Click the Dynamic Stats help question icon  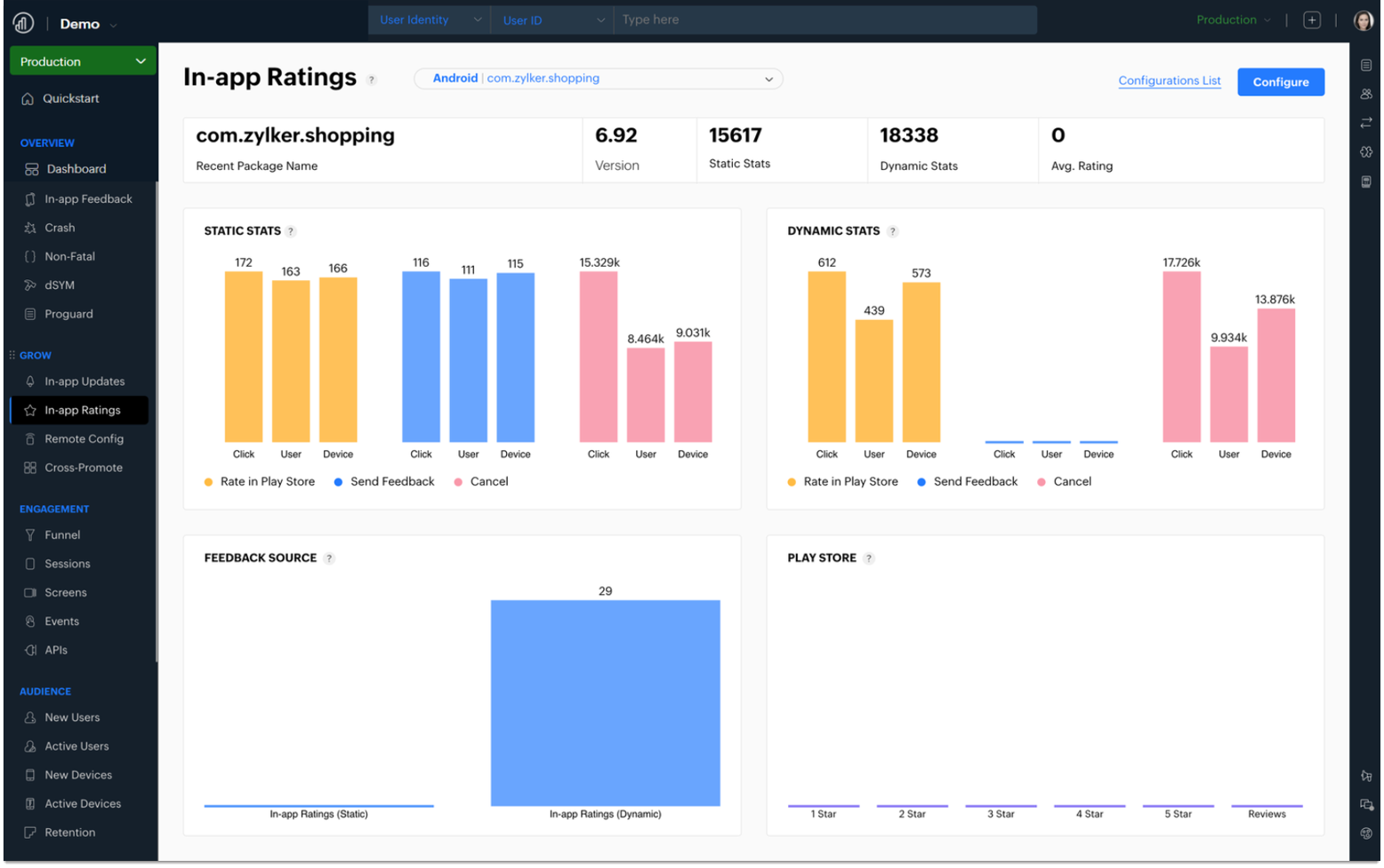point(893,231)
